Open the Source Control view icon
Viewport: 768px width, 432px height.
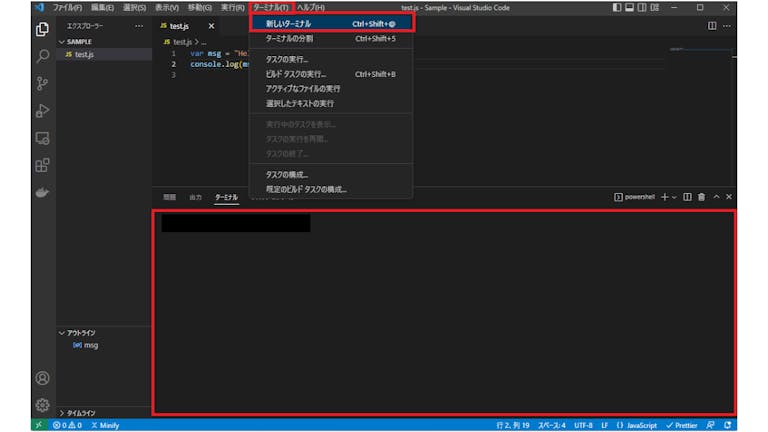pyautogui.click(x=43, y=83)
